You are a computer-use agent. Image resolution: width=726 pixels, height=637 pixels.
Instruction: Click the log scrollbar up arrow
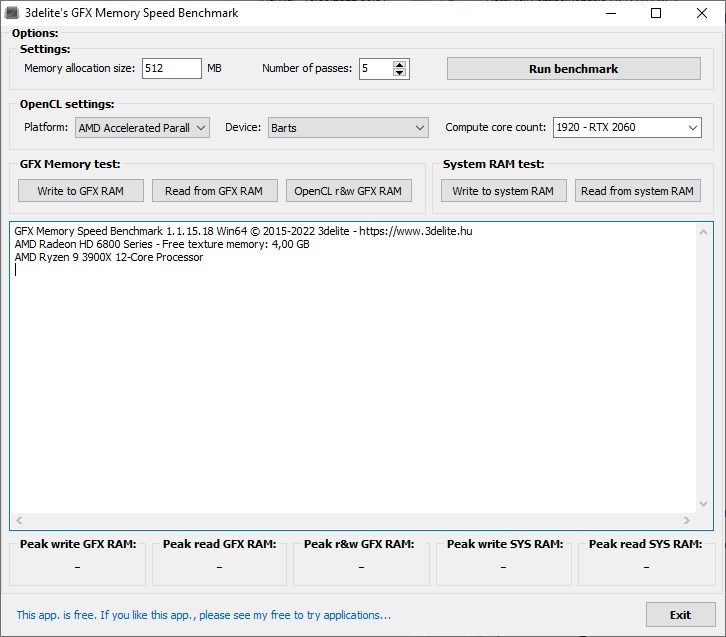point(703,232)
